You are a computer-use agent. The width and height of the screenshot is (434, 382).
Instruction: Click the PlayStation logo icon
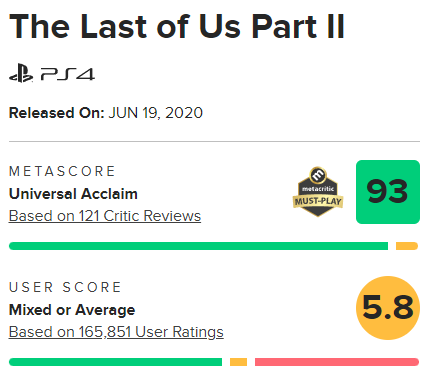point(21,73)
